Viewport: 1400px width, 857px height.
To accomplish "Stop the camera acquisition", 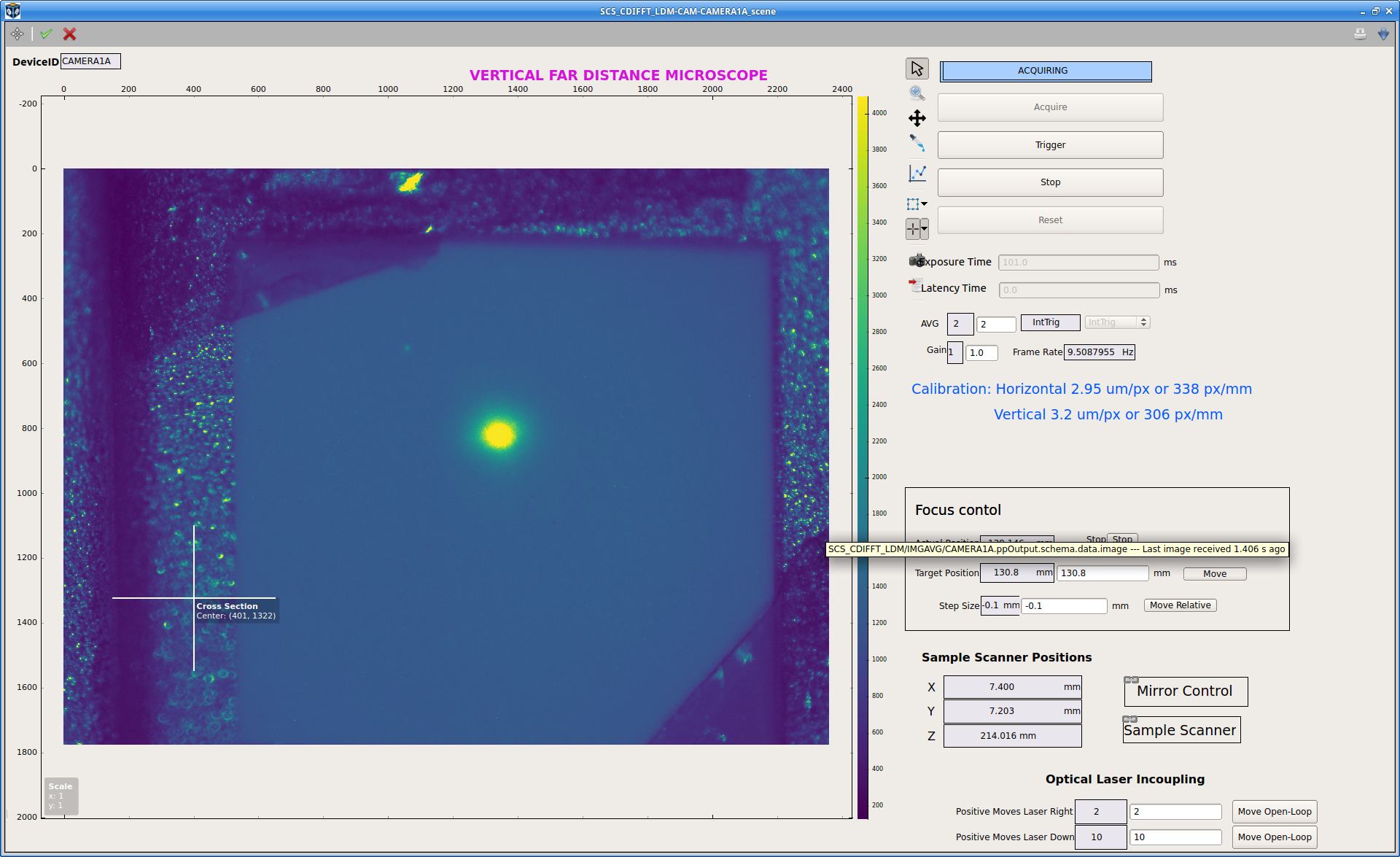I will coord(1050,182).
